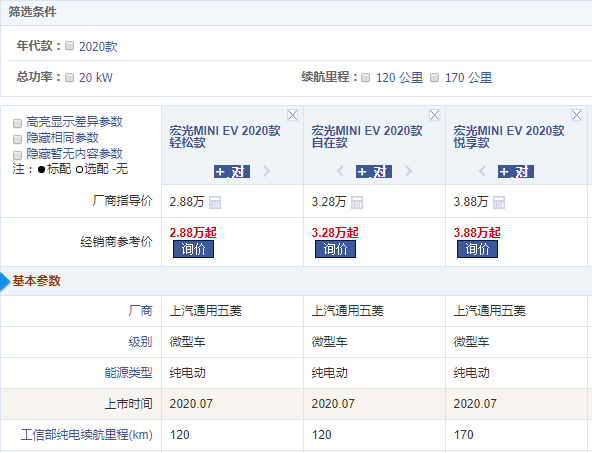Open 宏光MINI EV 2020款 轻松款 link
Image resolution: width=592 pixels, height=453 pixels.
click(225, 137)
